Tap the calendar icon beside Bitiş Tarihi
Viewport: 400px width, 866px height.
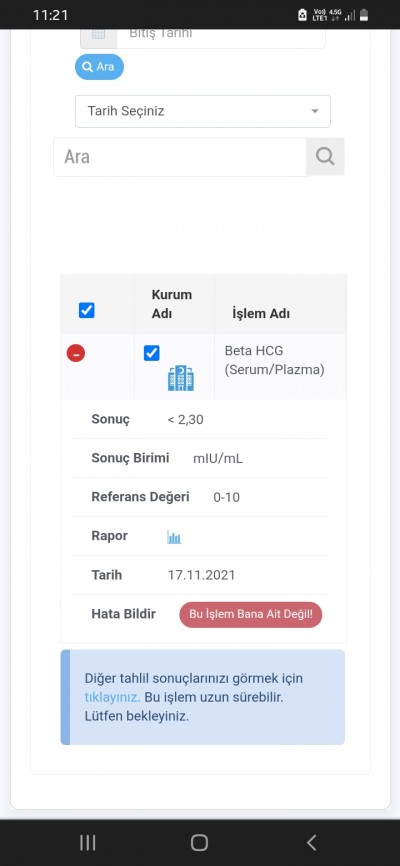(x=98, y=34)
